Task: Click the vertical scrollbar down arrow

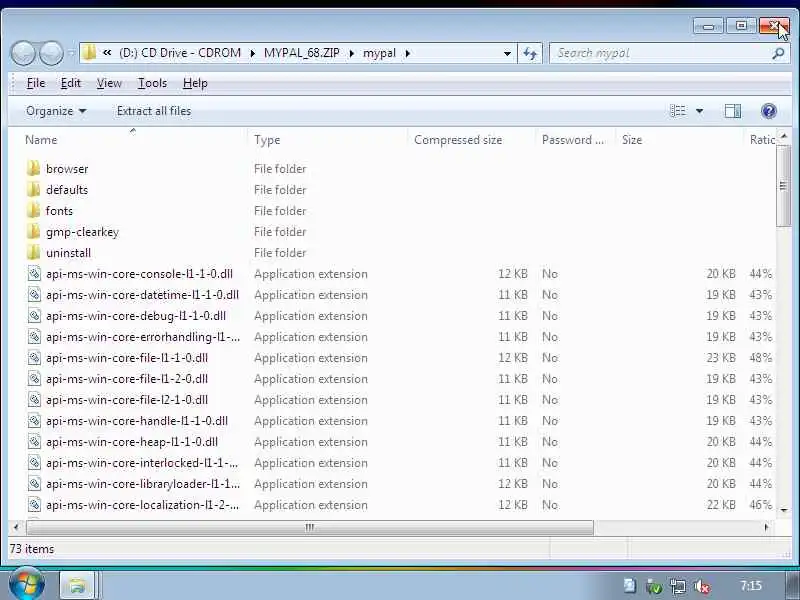Action: pos(783,509)
